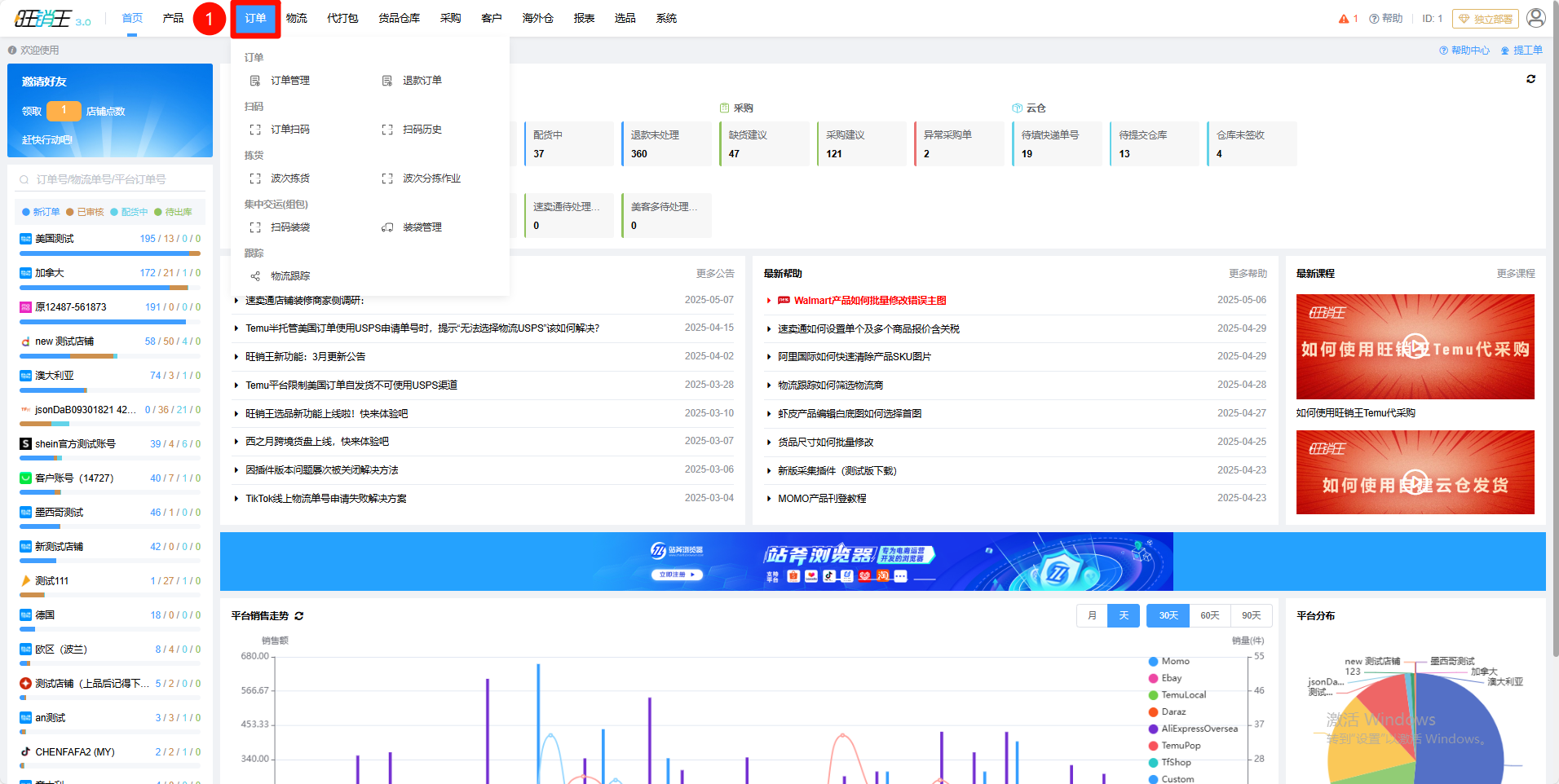Select 90天 range
Viewport: 1559px width, 784px height.
coord(1252,615)
